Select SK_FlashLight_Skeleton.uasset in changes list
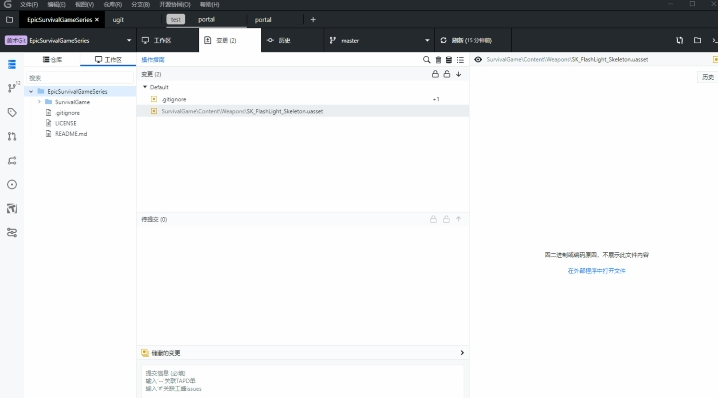The height and width of the screenshot is (398, 718). 303,111
